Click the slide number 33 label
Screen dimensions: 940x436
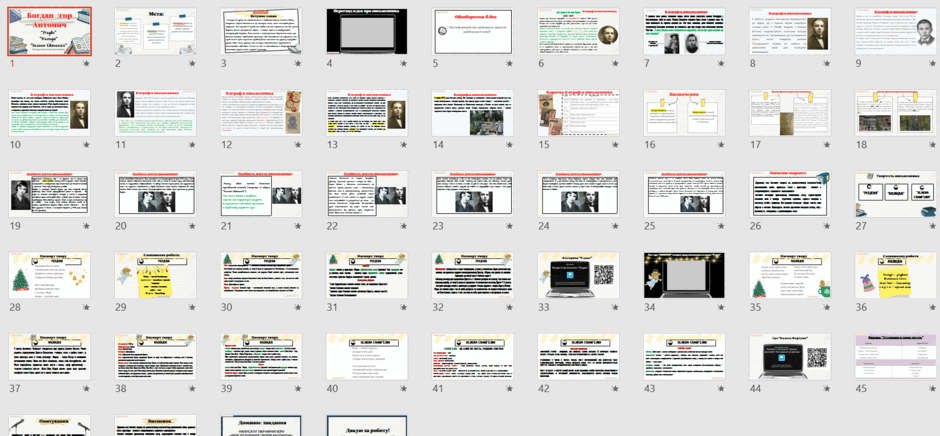(544, 308)
